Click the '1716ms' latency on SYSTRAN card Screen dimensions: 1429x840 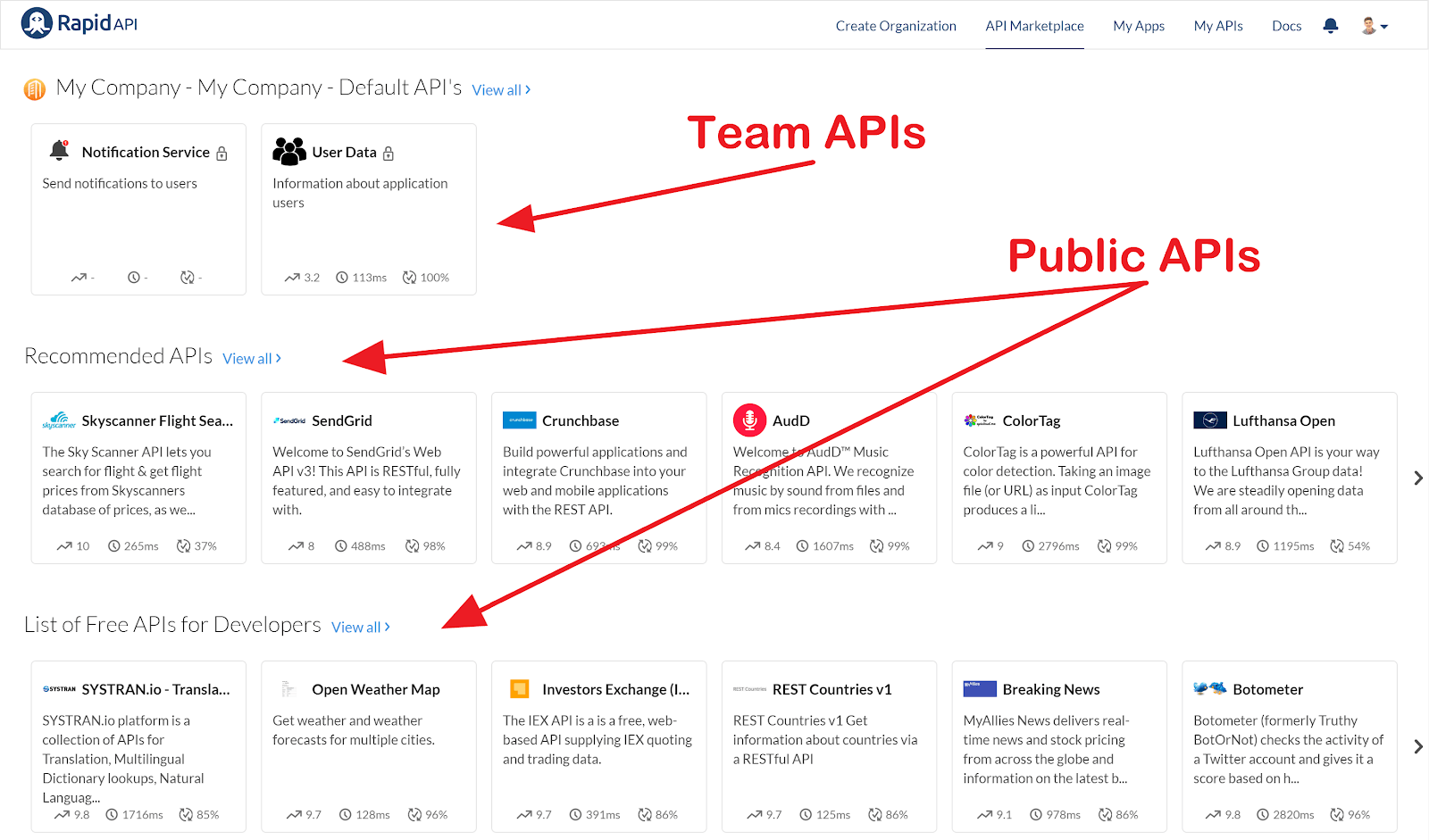click(143, 815)
